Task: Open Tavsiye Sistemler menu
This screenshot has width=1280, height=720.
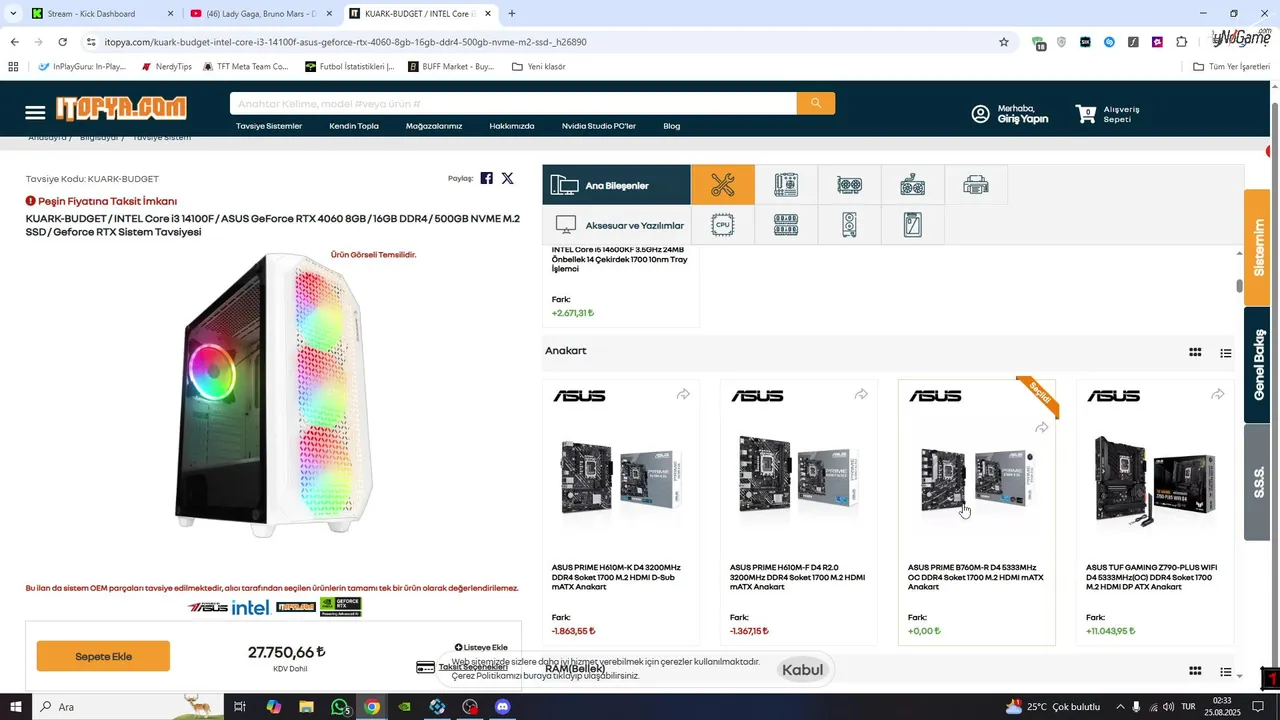Action: pos(269,126)
